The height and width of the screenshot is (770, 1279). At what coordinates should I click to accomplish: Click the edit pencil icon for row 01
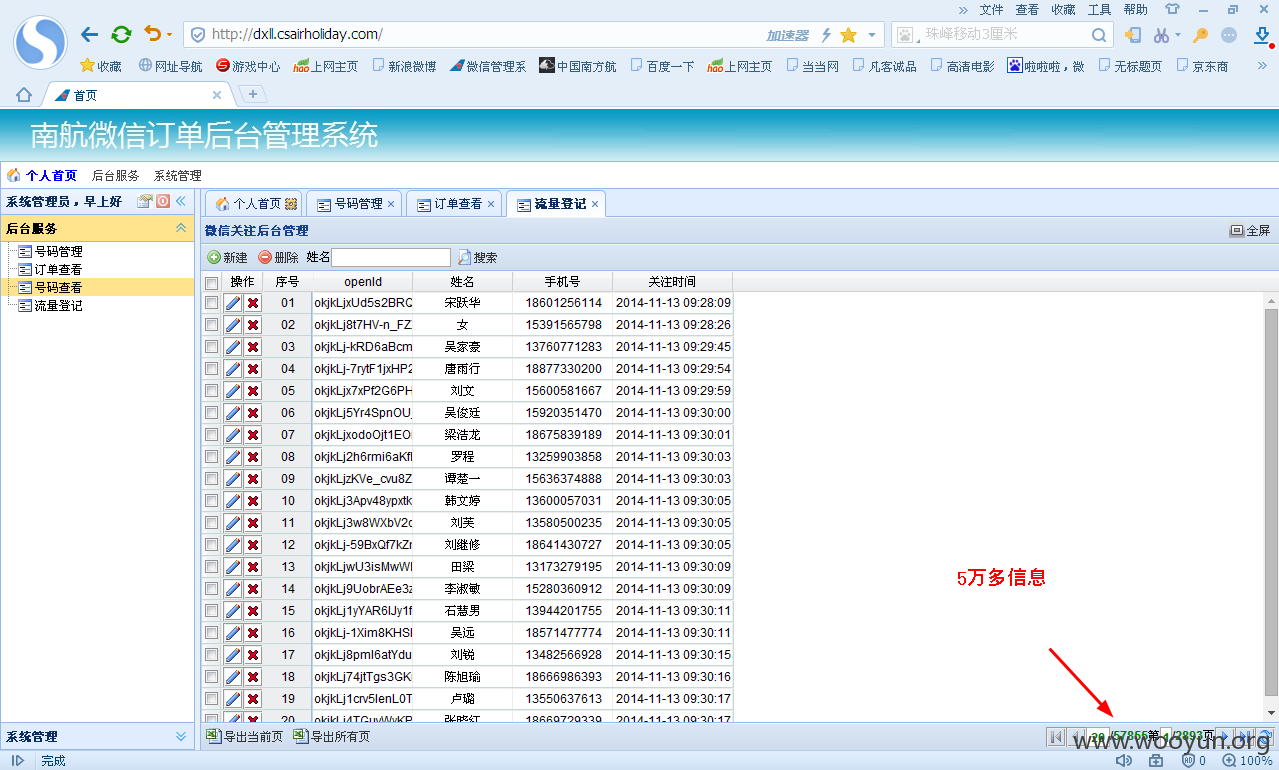[x=233, y=302]
